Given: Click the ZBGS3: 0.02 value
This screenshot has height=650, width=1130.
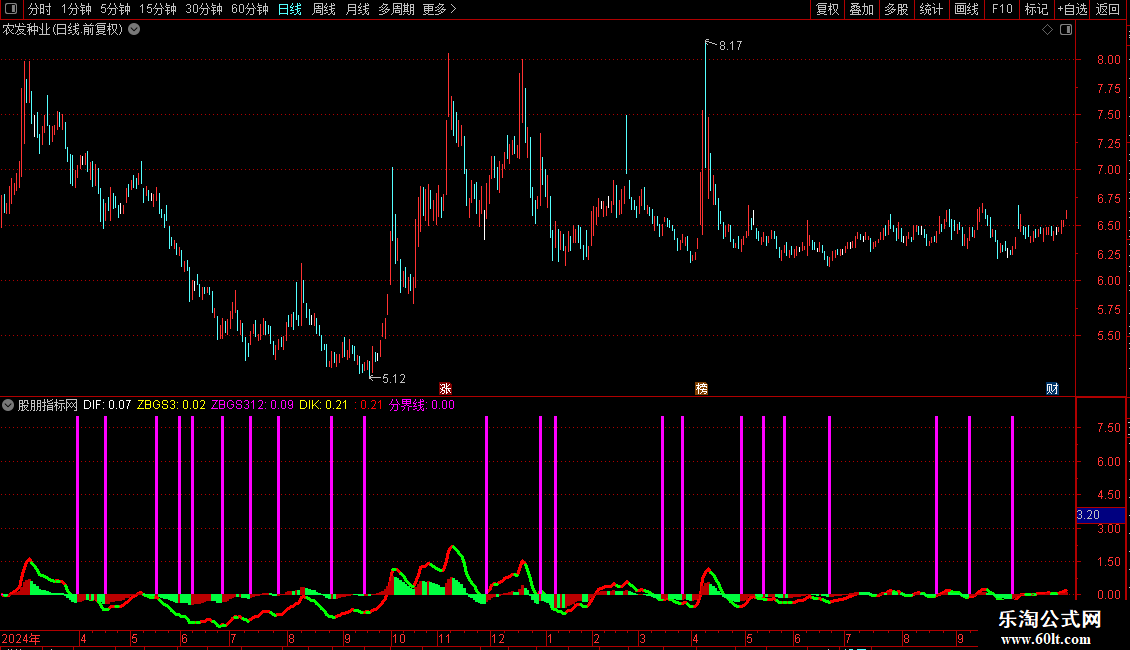Looking at the screenshot, I should (172, 405).
